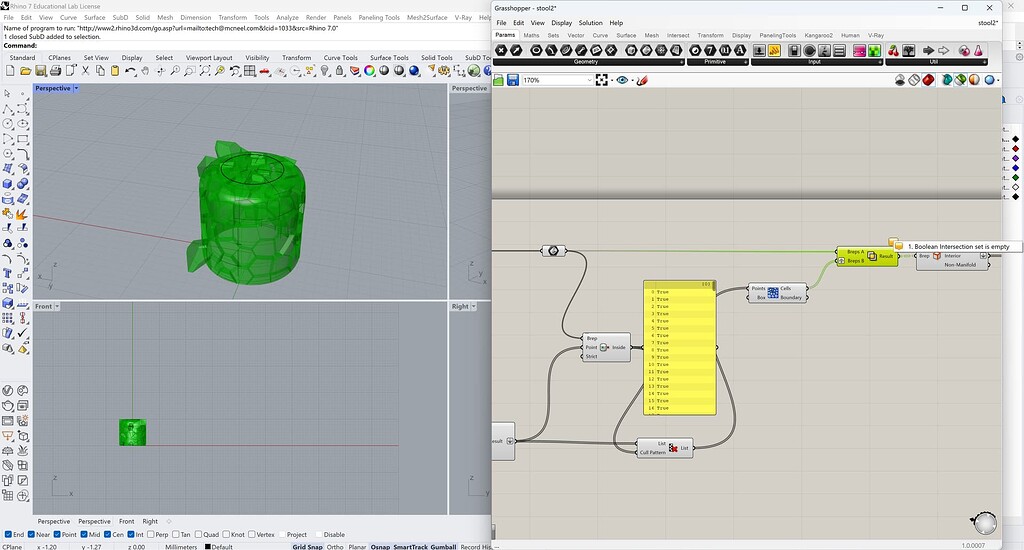The height and width of the screenshot is (550, 1024).
Task: Click the Default layer color swatch
Action: click(207, 547)
